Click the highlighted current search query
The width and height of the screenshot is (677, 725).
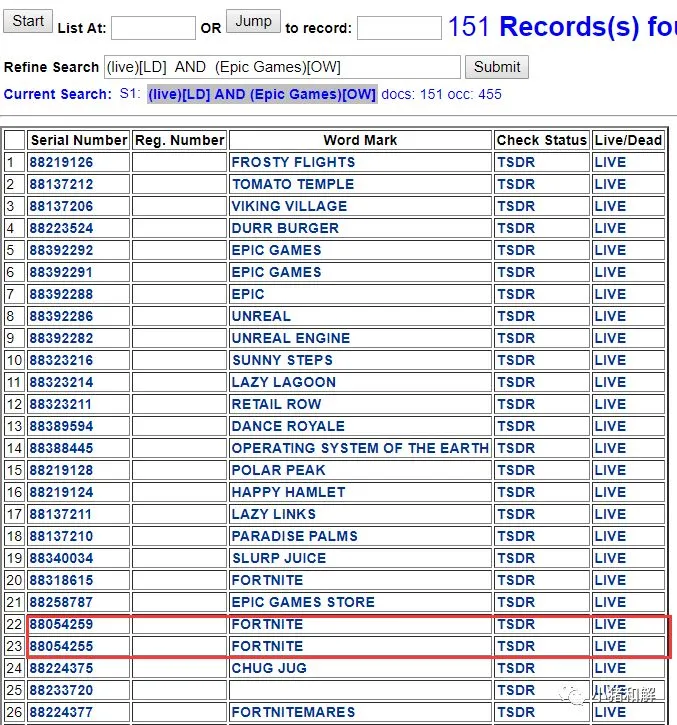tap(262, 94)
